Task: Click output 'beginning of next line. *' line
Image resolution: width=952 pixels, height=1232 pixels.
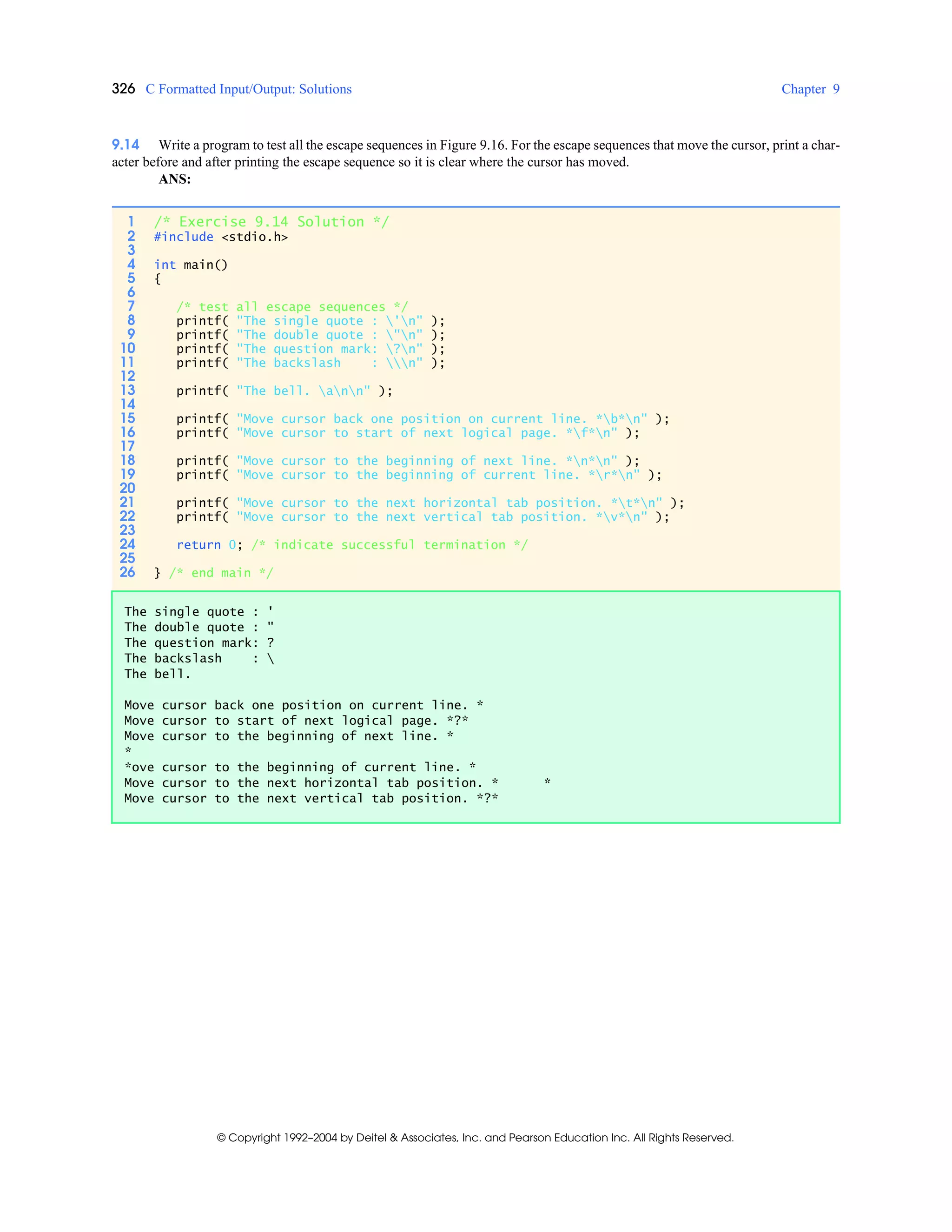Action: click(289, 736)
